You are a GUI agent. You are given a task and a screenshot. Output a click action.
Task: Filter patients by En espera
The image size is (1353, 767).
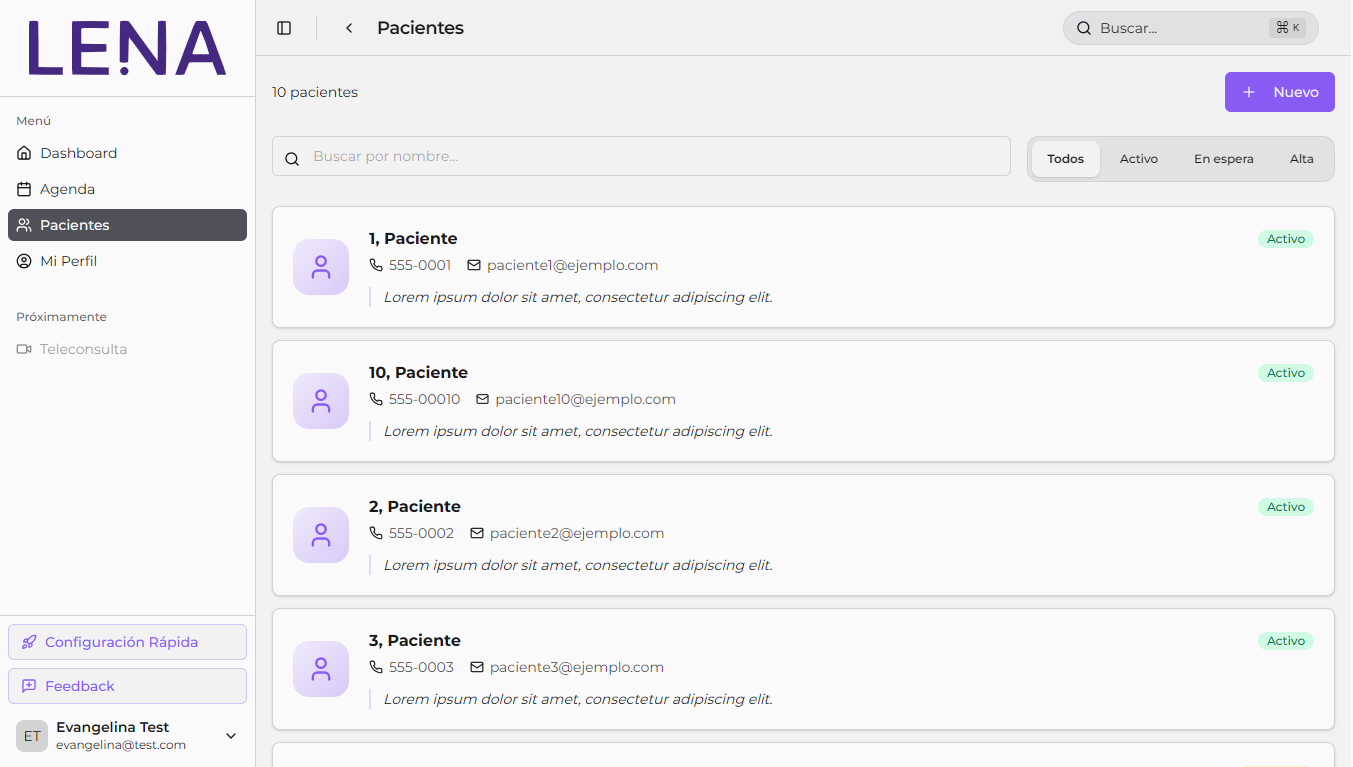tap(1224, 159)
